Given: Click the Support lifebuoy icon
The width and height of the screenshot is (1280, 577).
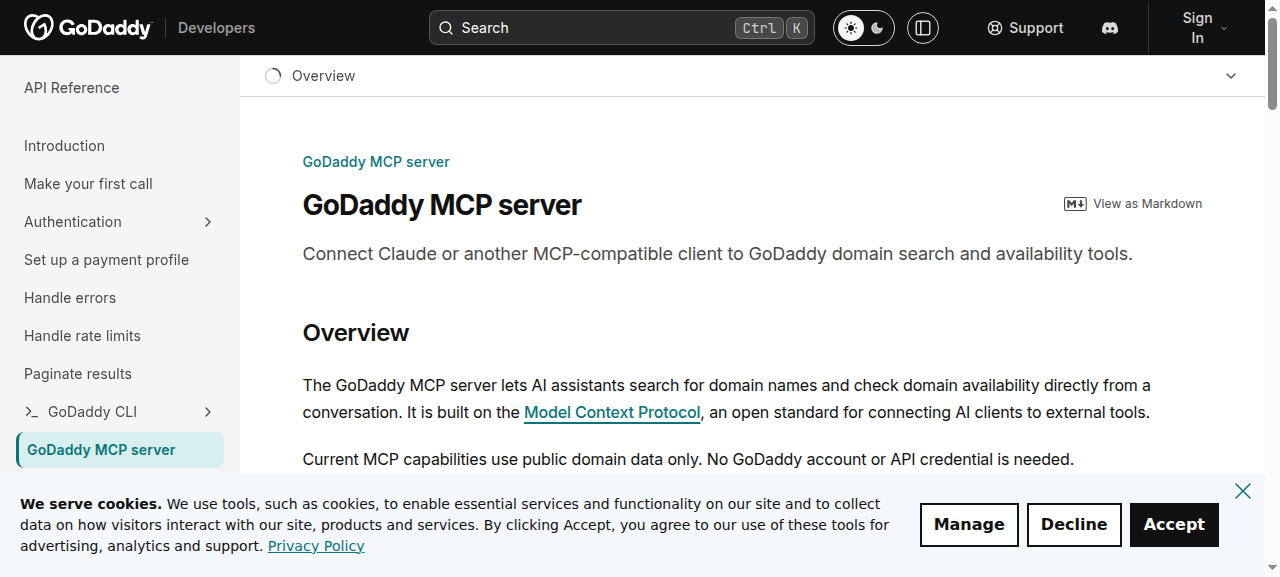Looking at the screenshot, I should [994, 28].
